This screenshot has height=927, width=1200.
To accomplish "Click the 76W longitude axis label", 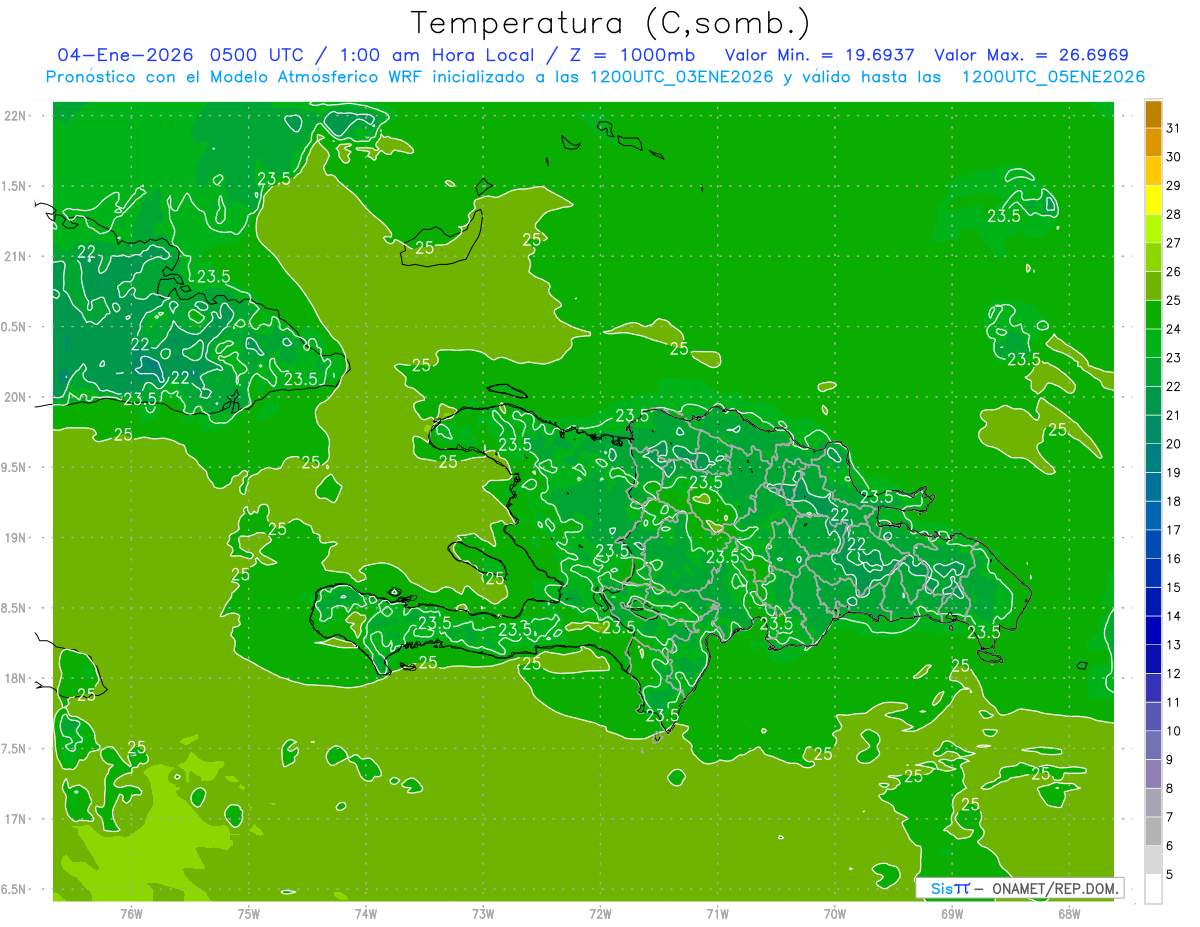I will tap(131, 913).
